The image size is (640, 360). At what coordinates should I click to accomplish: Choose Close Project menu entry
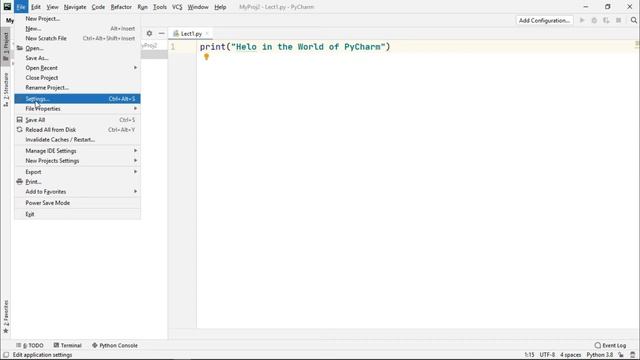[x=78, y=78]
